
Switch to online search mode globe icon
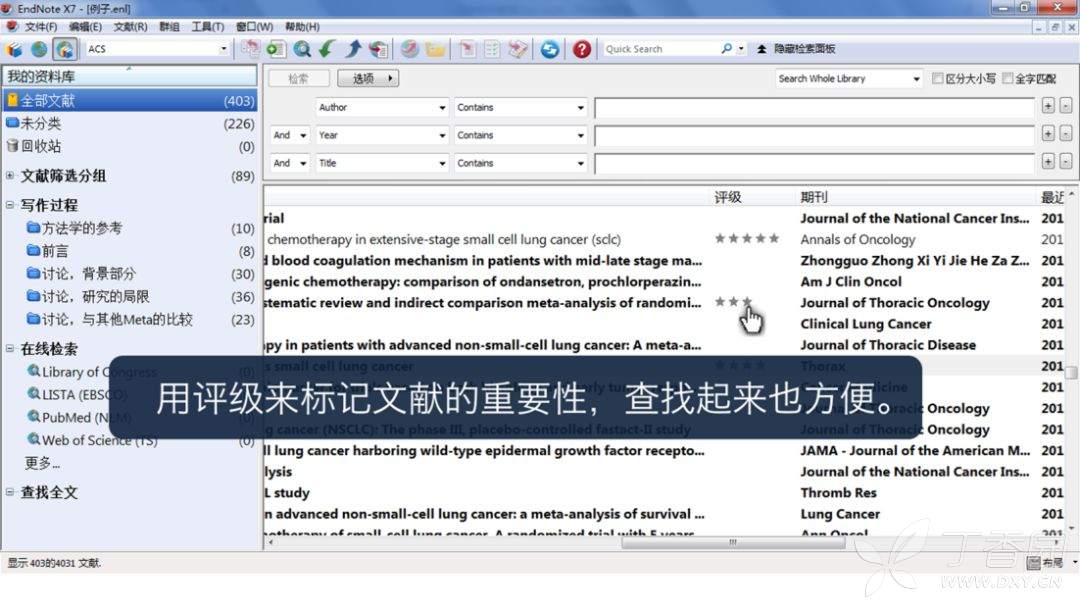click(39, 49)
